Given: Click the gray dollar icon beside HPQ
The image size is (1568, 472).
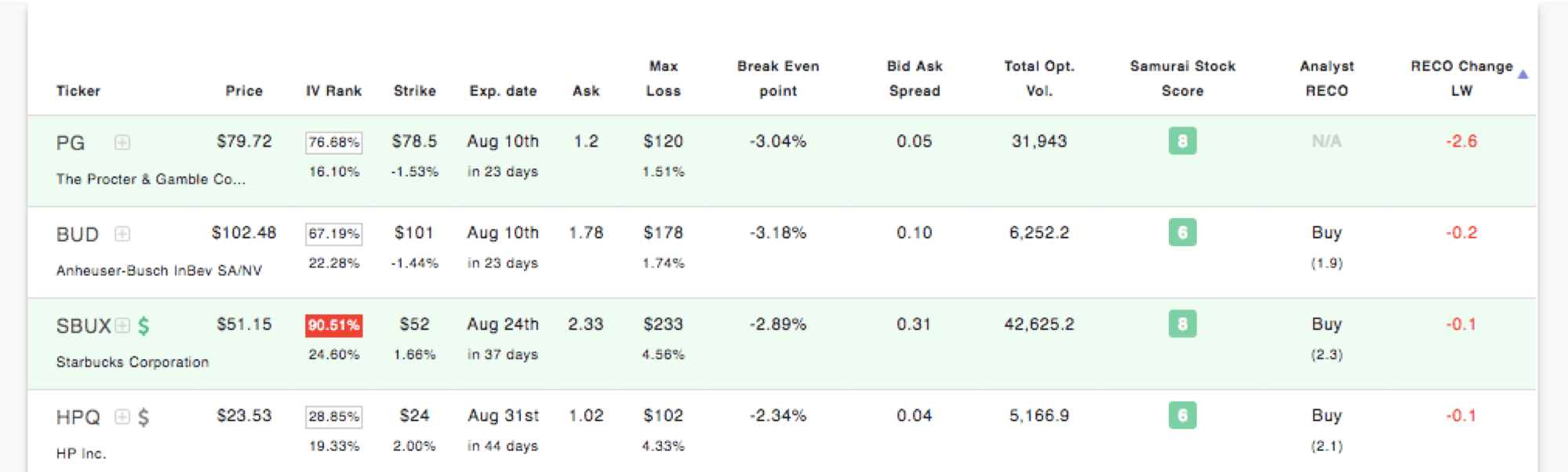Looking at the screenshot, I should pos(144,417).
